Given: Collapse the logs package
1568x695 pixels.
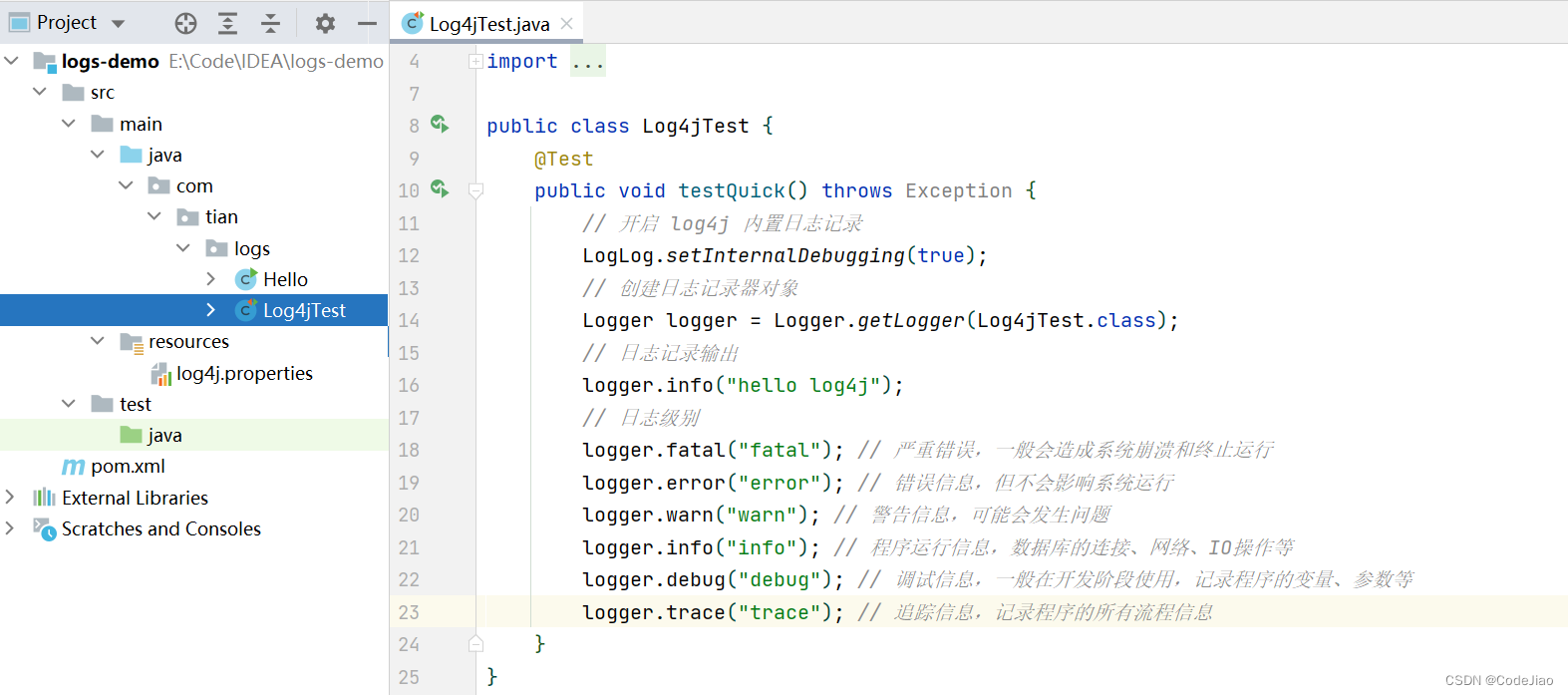Looking at the screenshot, I should pyautogui.click(x=183, y=248).
